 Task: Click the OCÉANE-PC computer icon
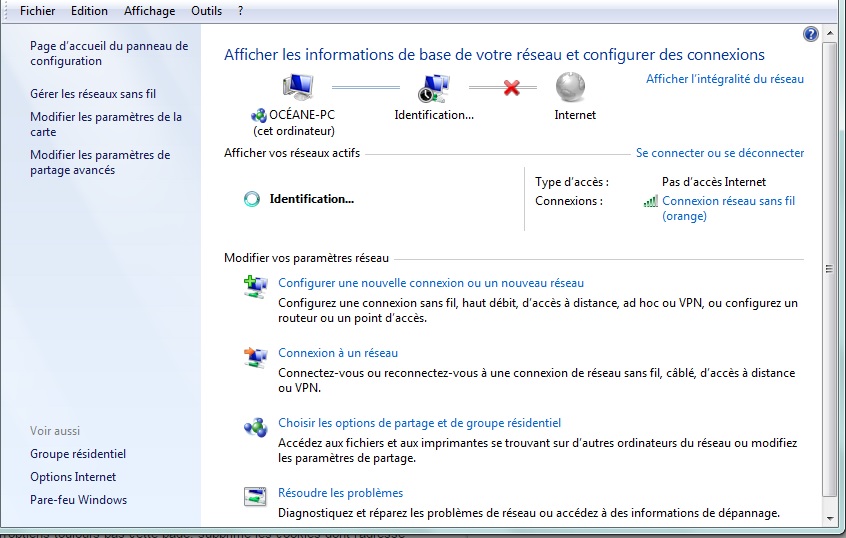coord(298,87)
